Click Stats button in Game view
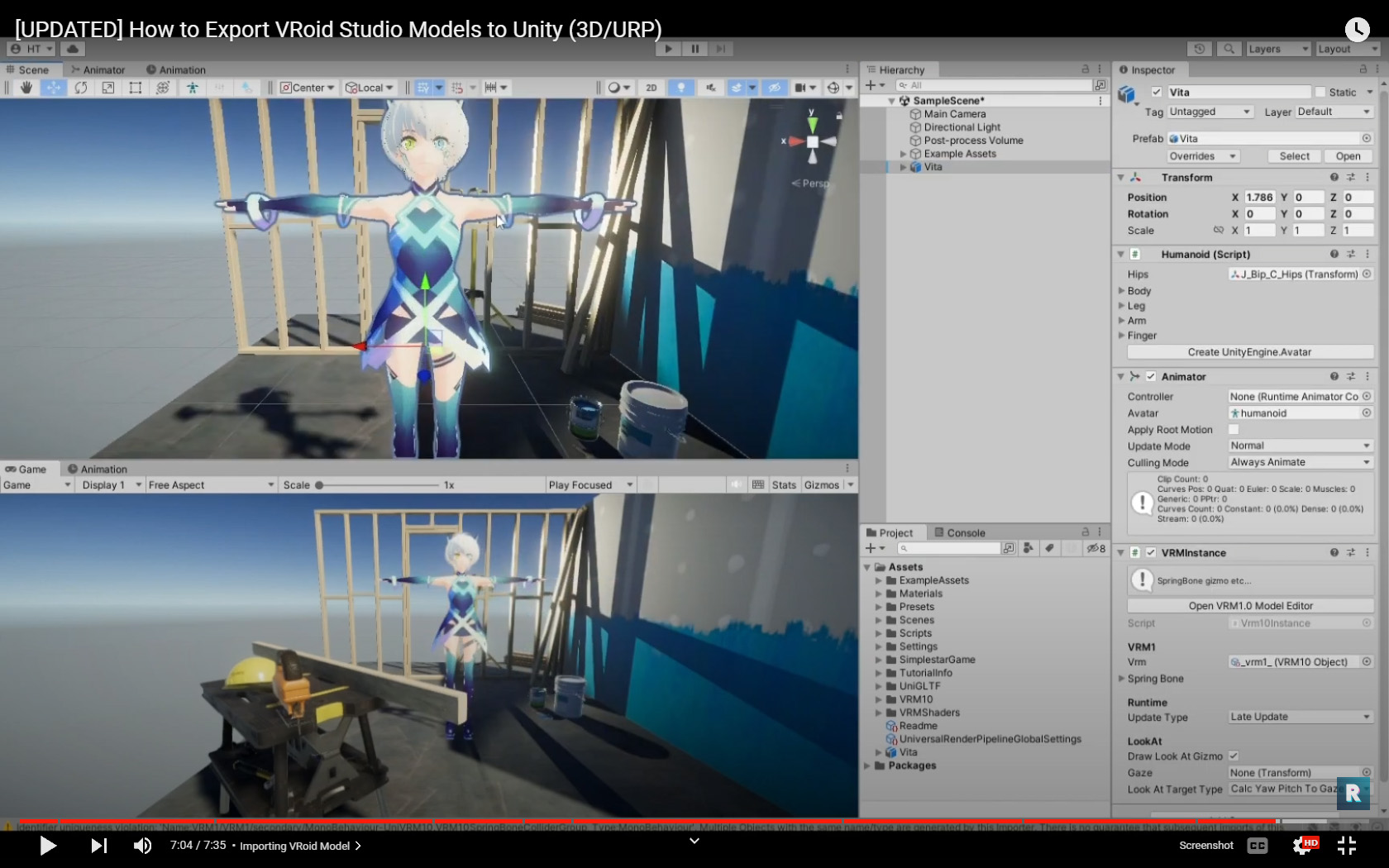The width and height of the screenshot is (1389, 868). pos(784,485)
